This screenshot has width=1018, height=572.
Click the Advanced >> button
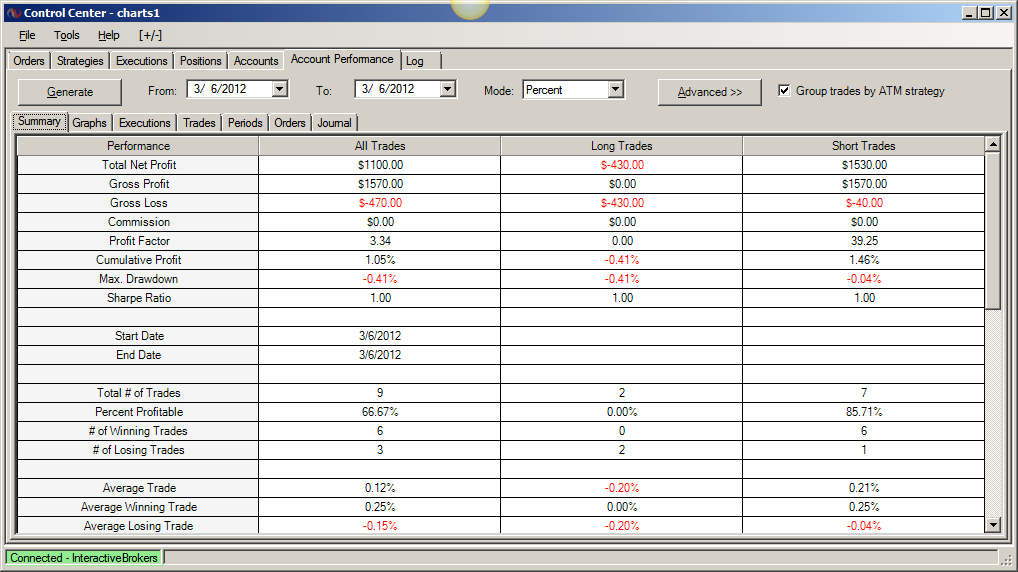click(710, 92)
